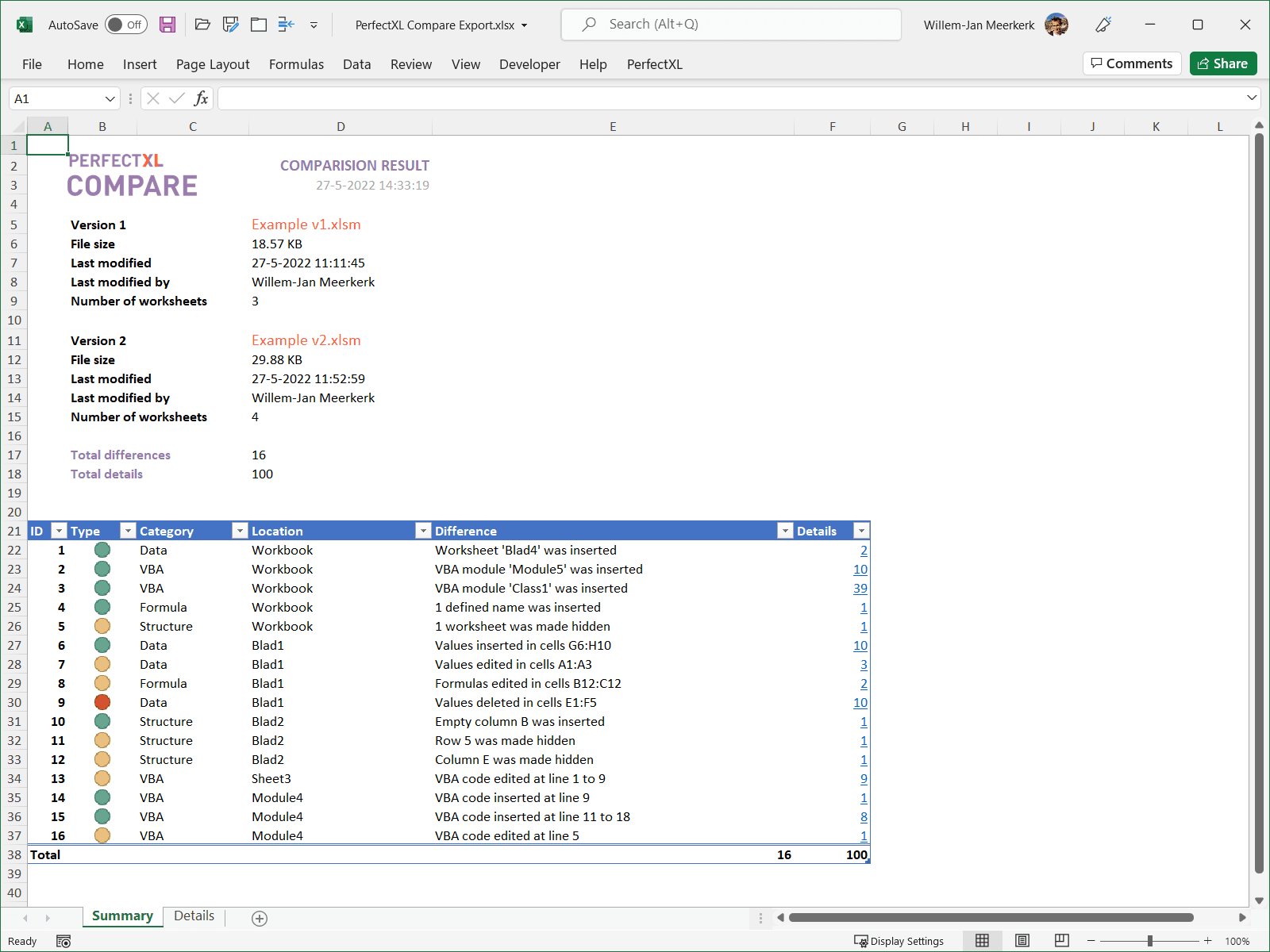
Task: Open the PerfectXL ribbon tab
Action: [654, 64]
